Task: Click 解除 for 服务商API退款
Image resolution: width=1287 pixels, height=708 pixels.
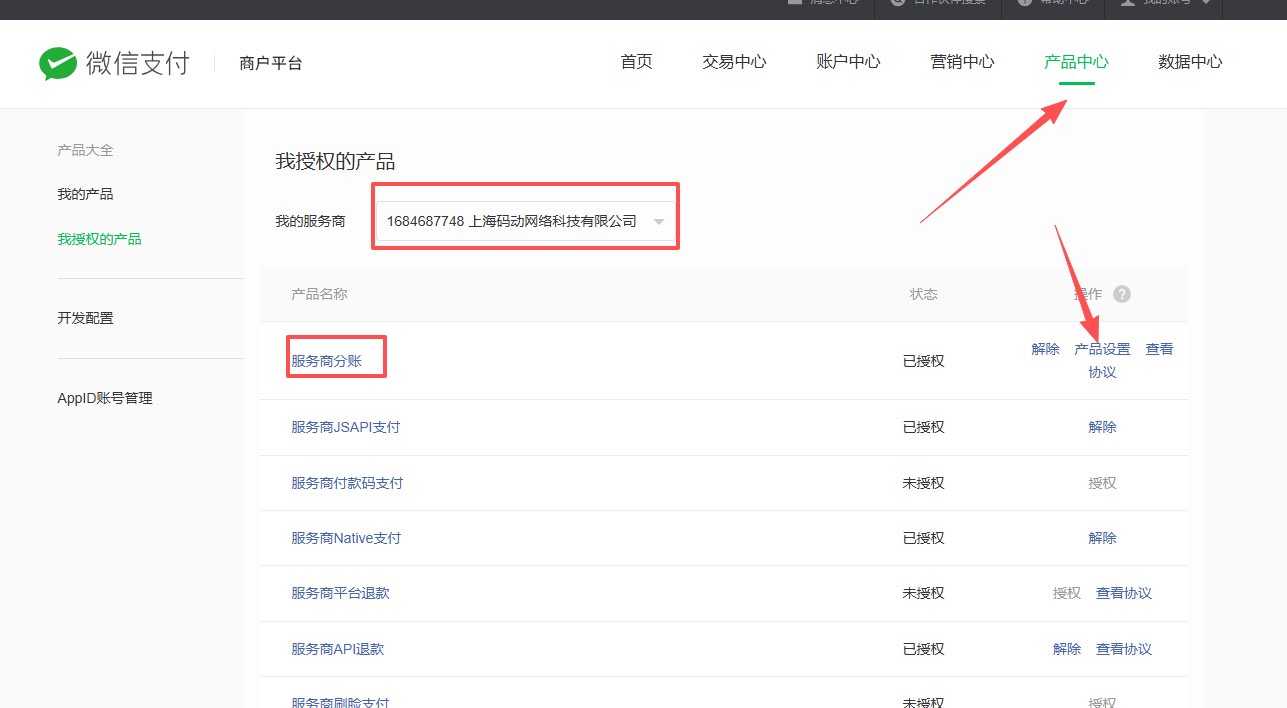Action: 1067,649
